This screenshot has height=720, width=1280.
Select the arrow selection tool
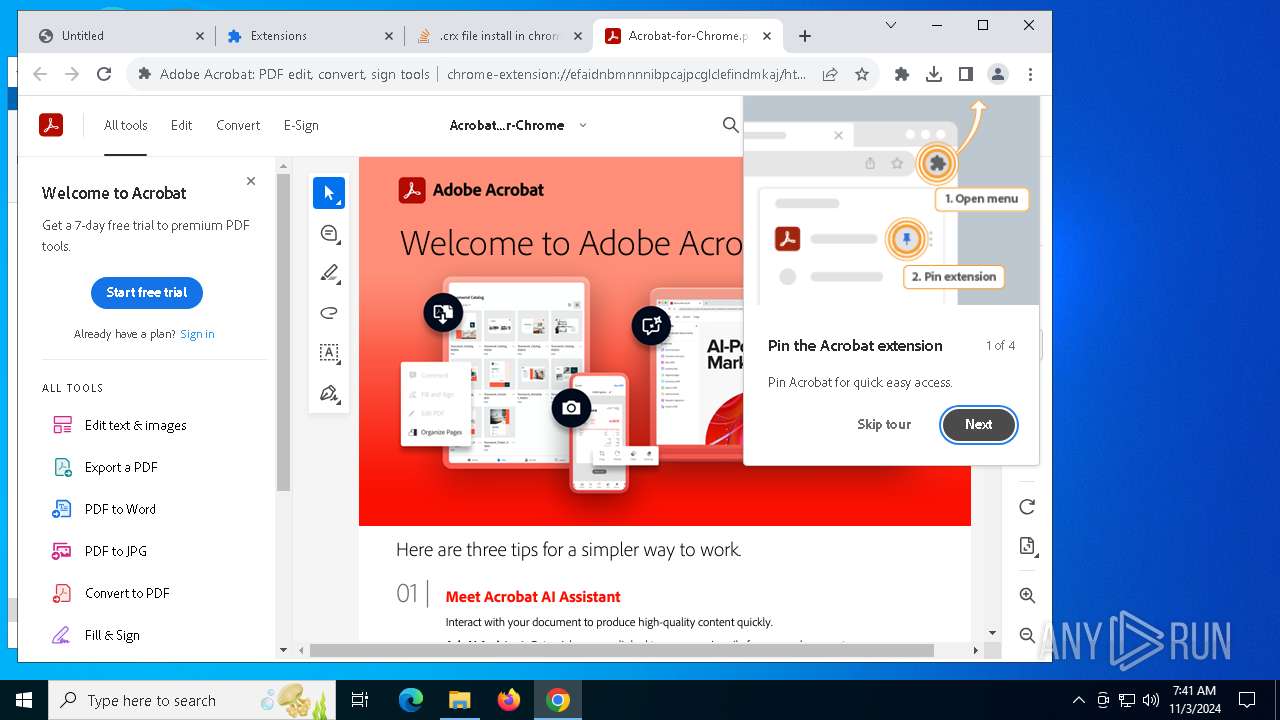pos(329,193)
